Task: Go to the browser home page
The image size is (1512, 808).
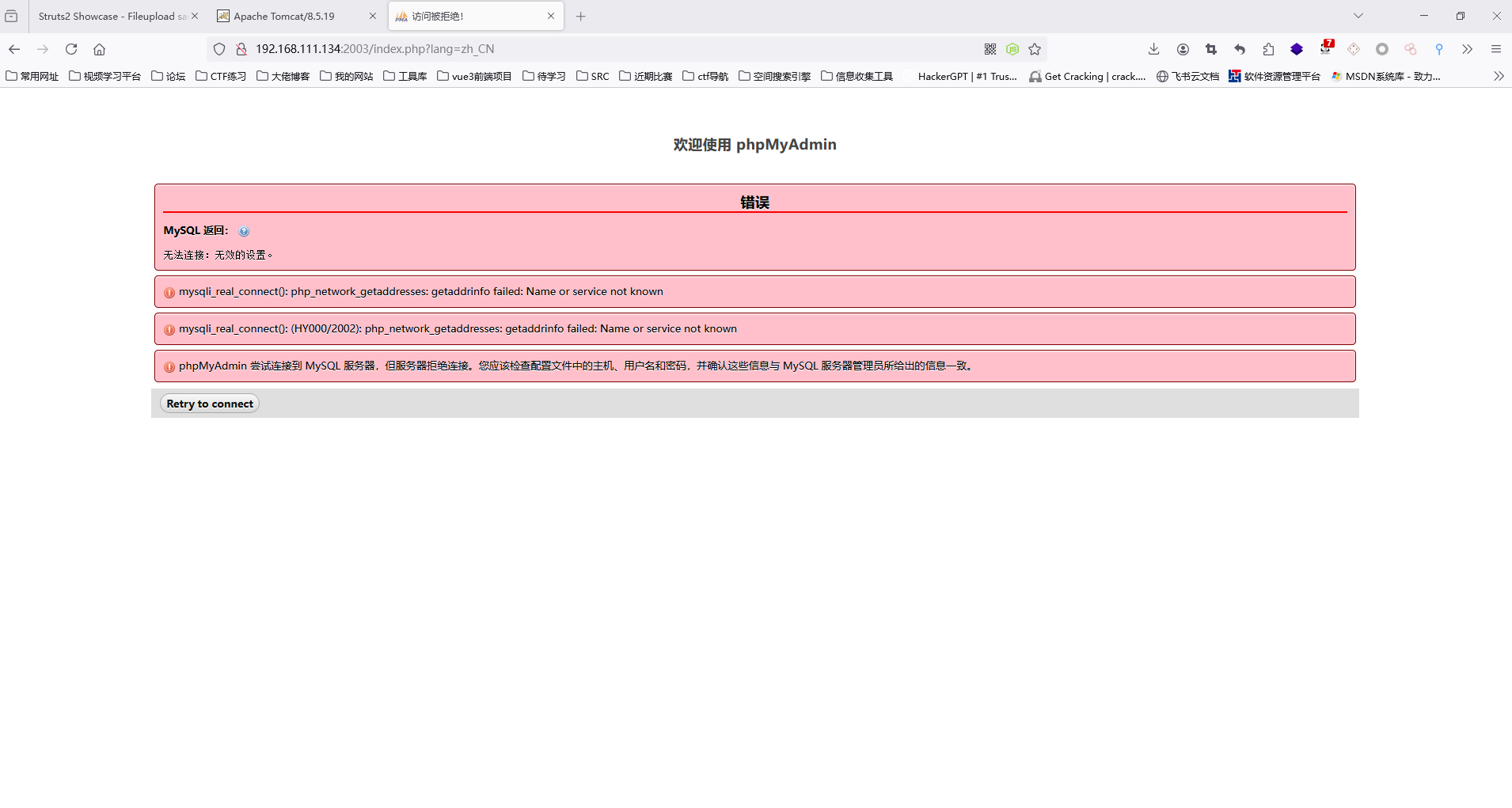Action: (99, 49)
